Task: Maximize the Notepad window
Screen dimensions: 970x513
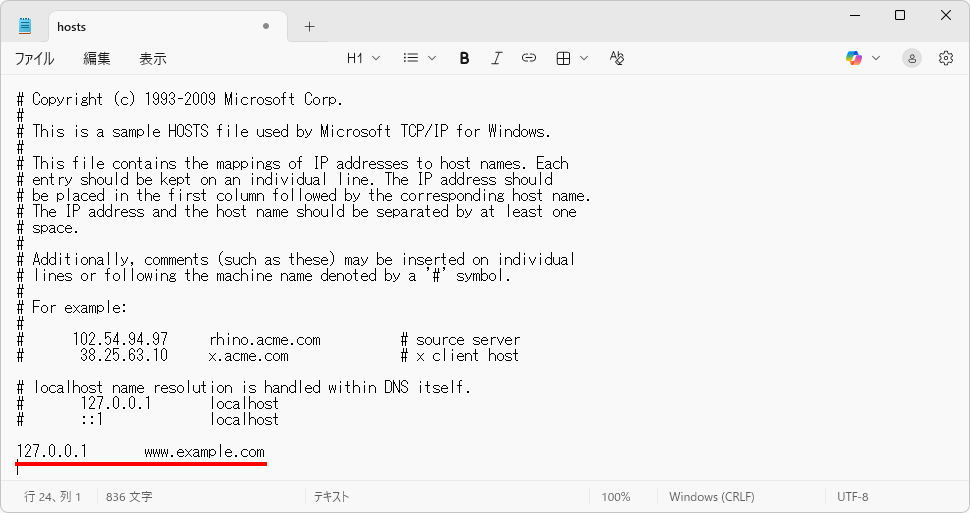Action: pos(900,15)
